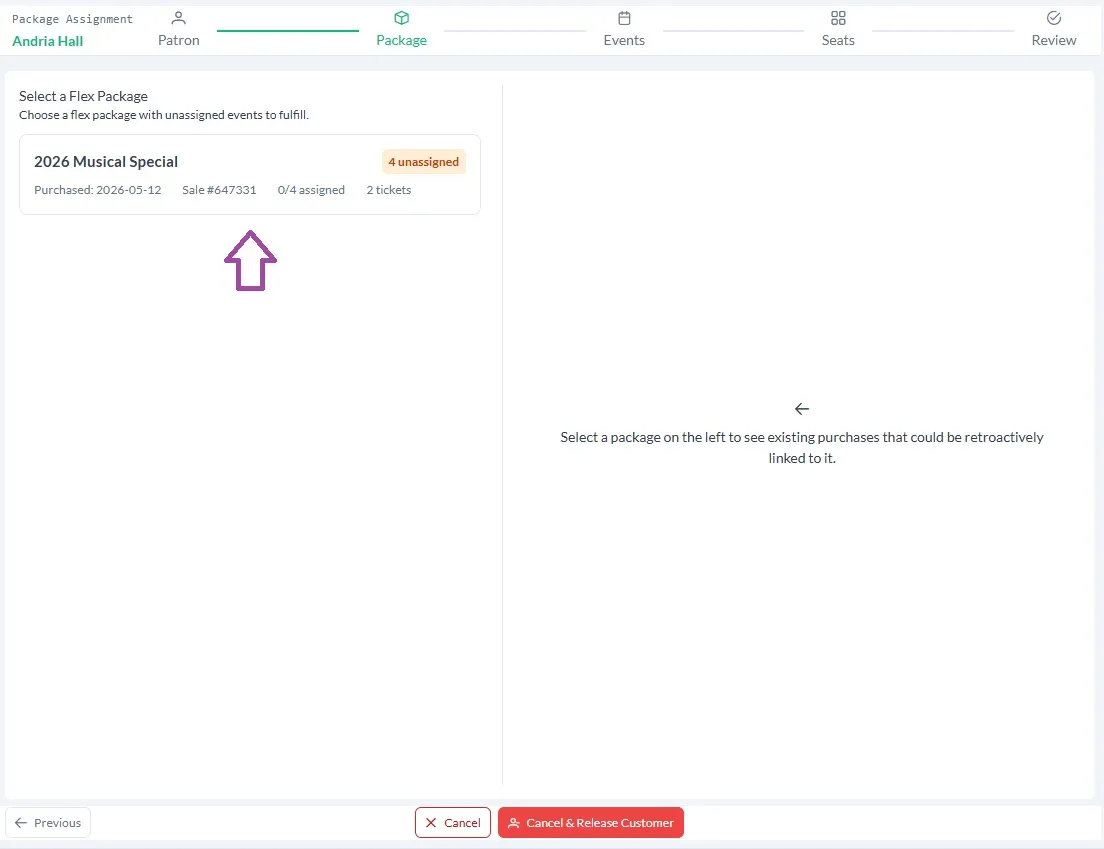The image size is (1104, 849).
Task: Click the '4 unassigned' badge
Action: 424,162
